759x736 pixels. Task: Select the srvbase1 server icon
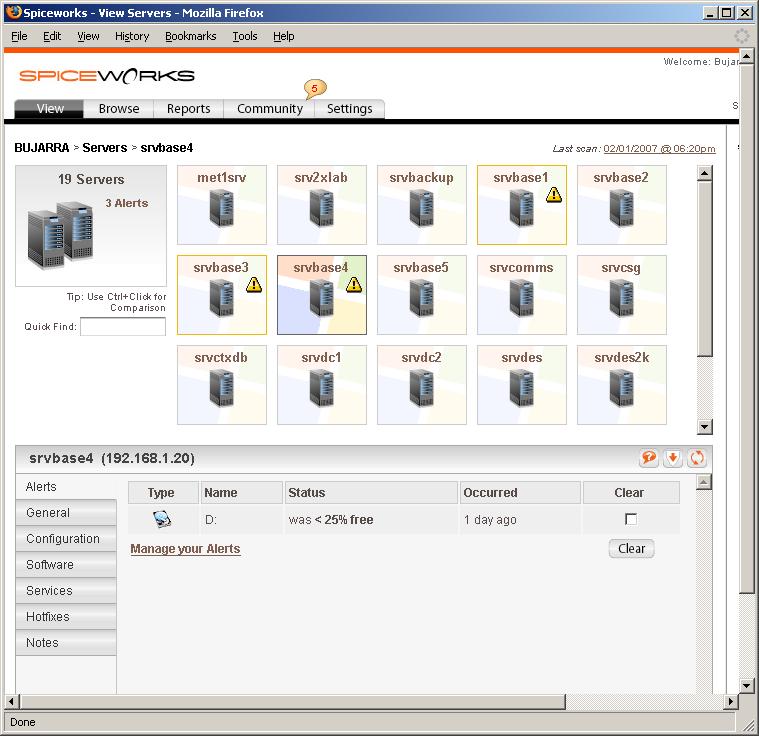pyautogui.click(x=521, y=208)
